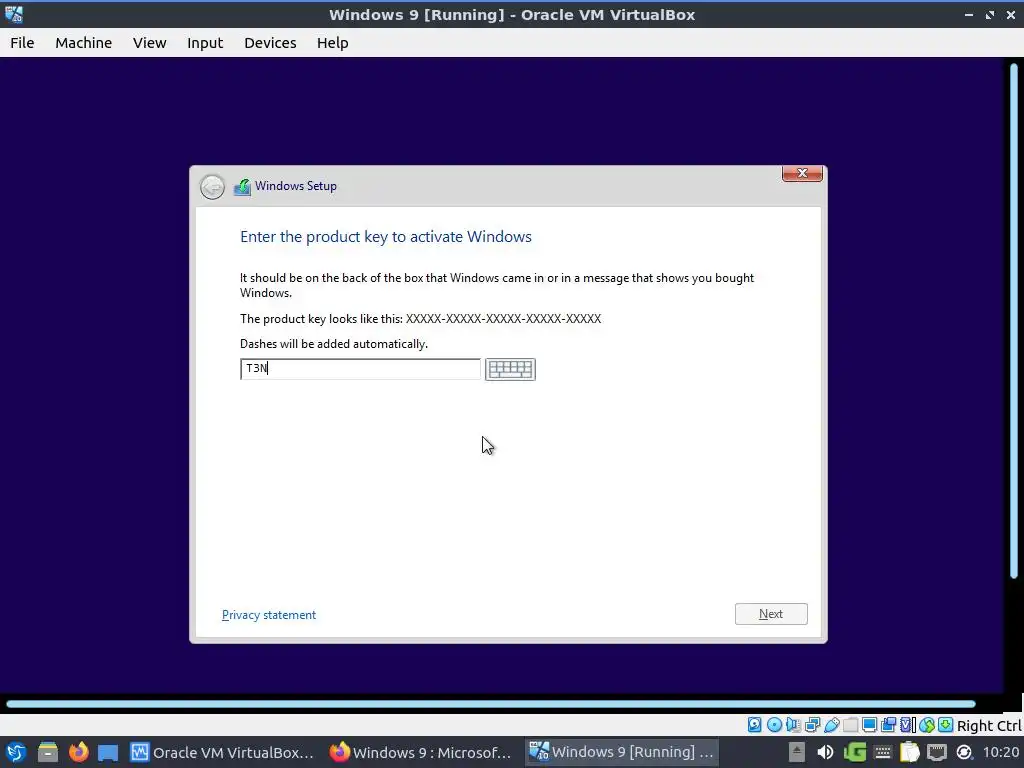Click the product key input field
This screenshot has width=1024, height=768.
360,369
